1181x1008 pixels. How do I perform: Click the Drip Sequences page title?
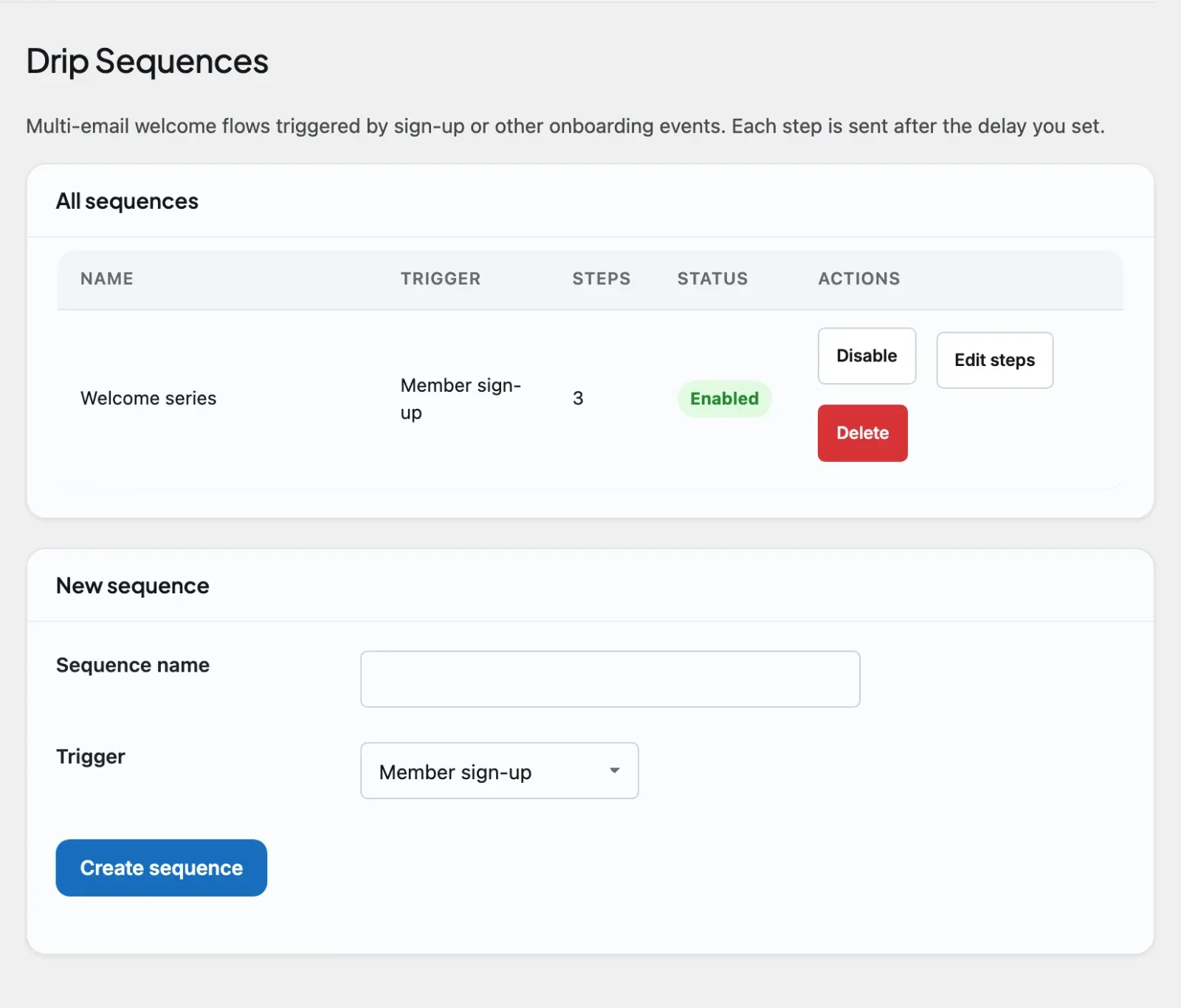pyautogui.click(x=148, y=61)
